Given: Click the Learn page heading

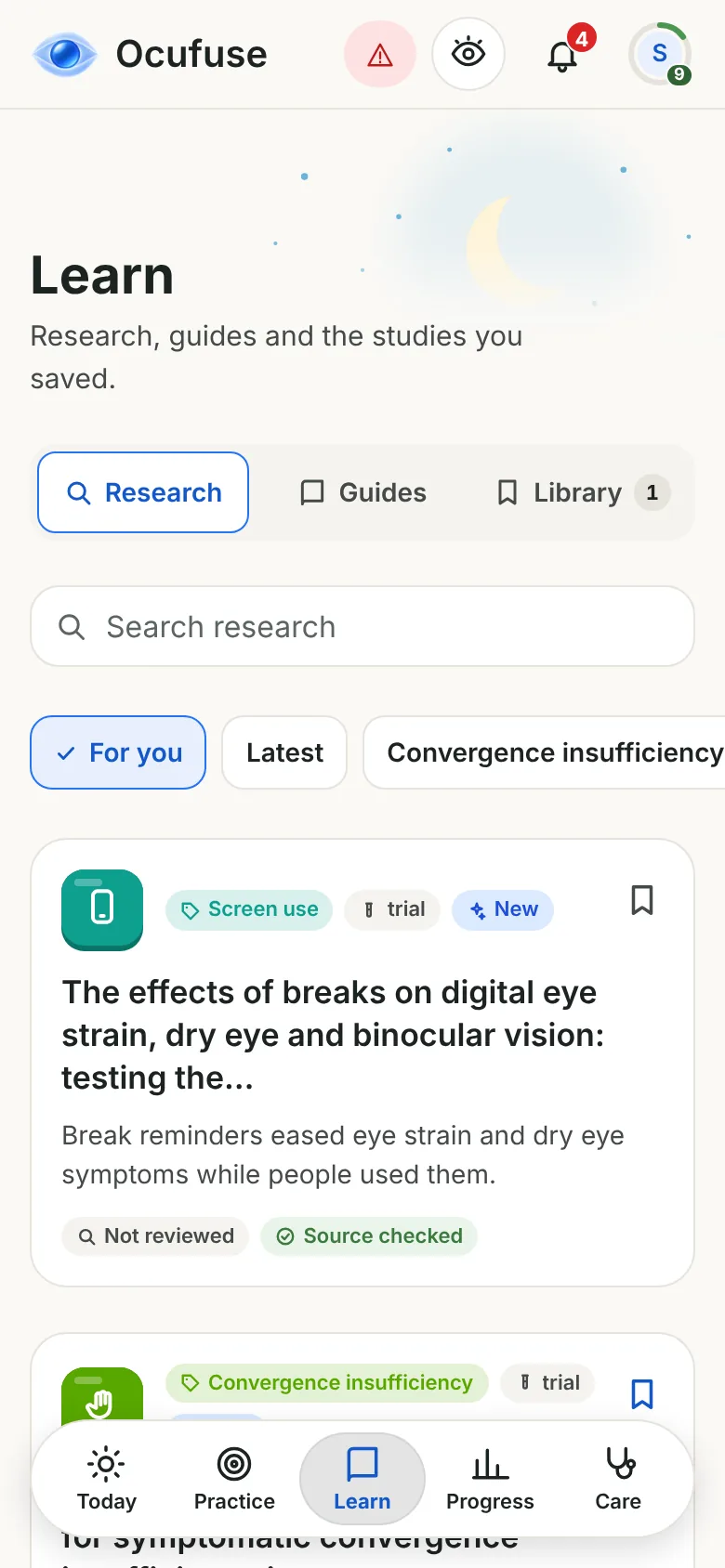Looking at the screenshot, I should tap(102, 275).
